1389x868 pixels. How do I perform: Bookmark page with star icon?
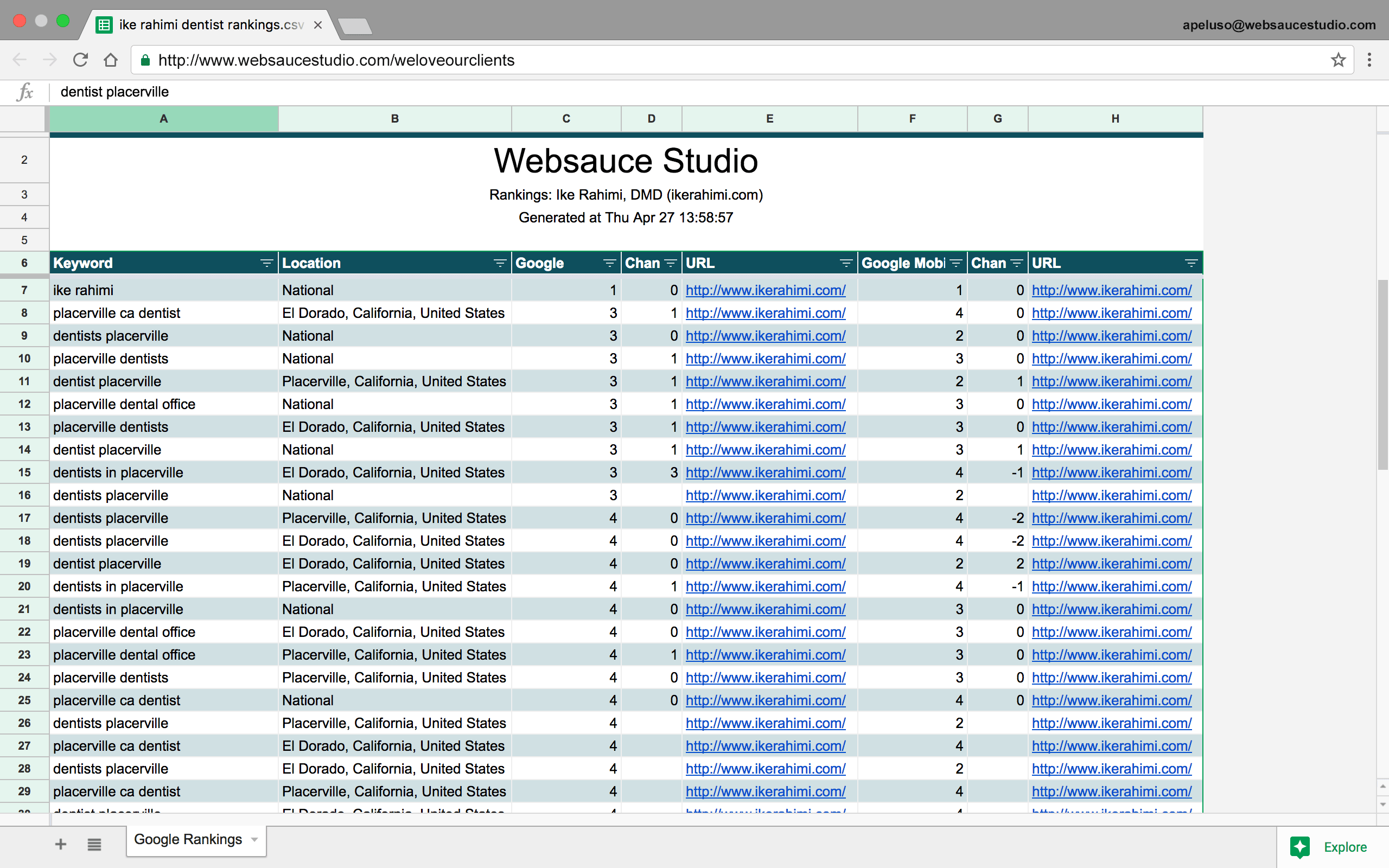coord(1338,60)
